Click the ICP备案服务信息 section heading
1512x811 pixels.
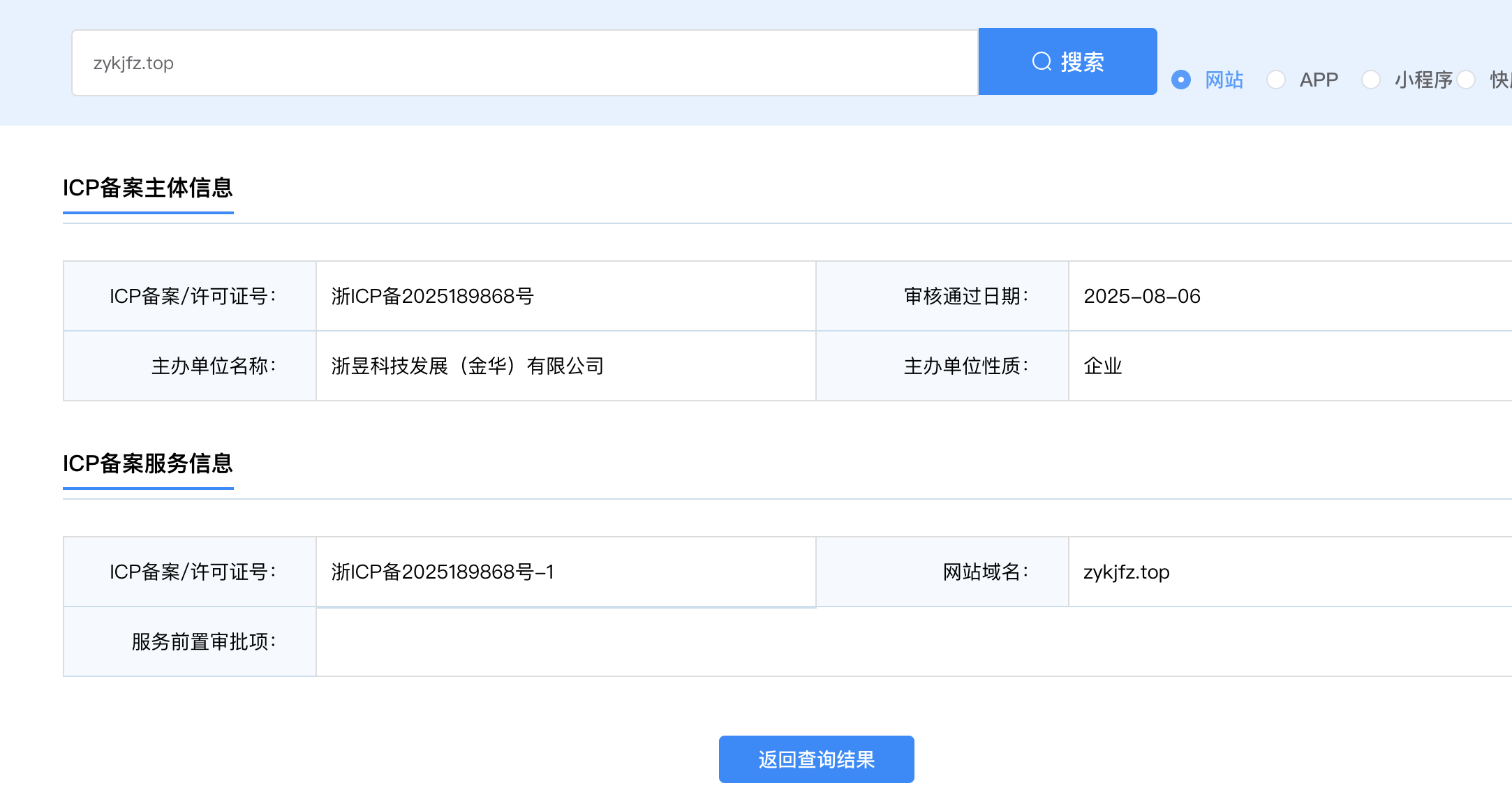[x=148, y=463]
